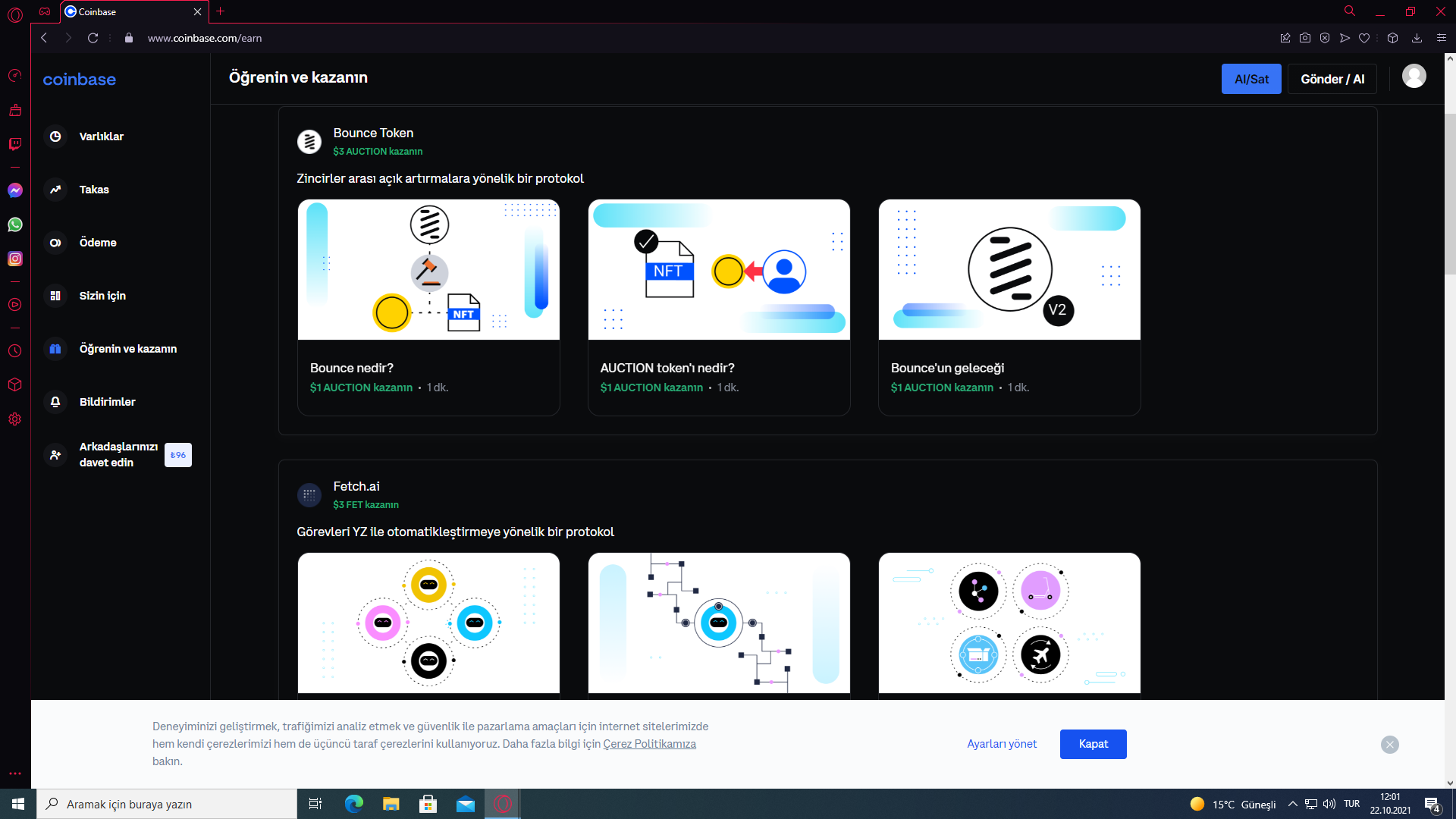Click the padlock site security icon
Viewport: 1456px width, 819px height.
129,38
